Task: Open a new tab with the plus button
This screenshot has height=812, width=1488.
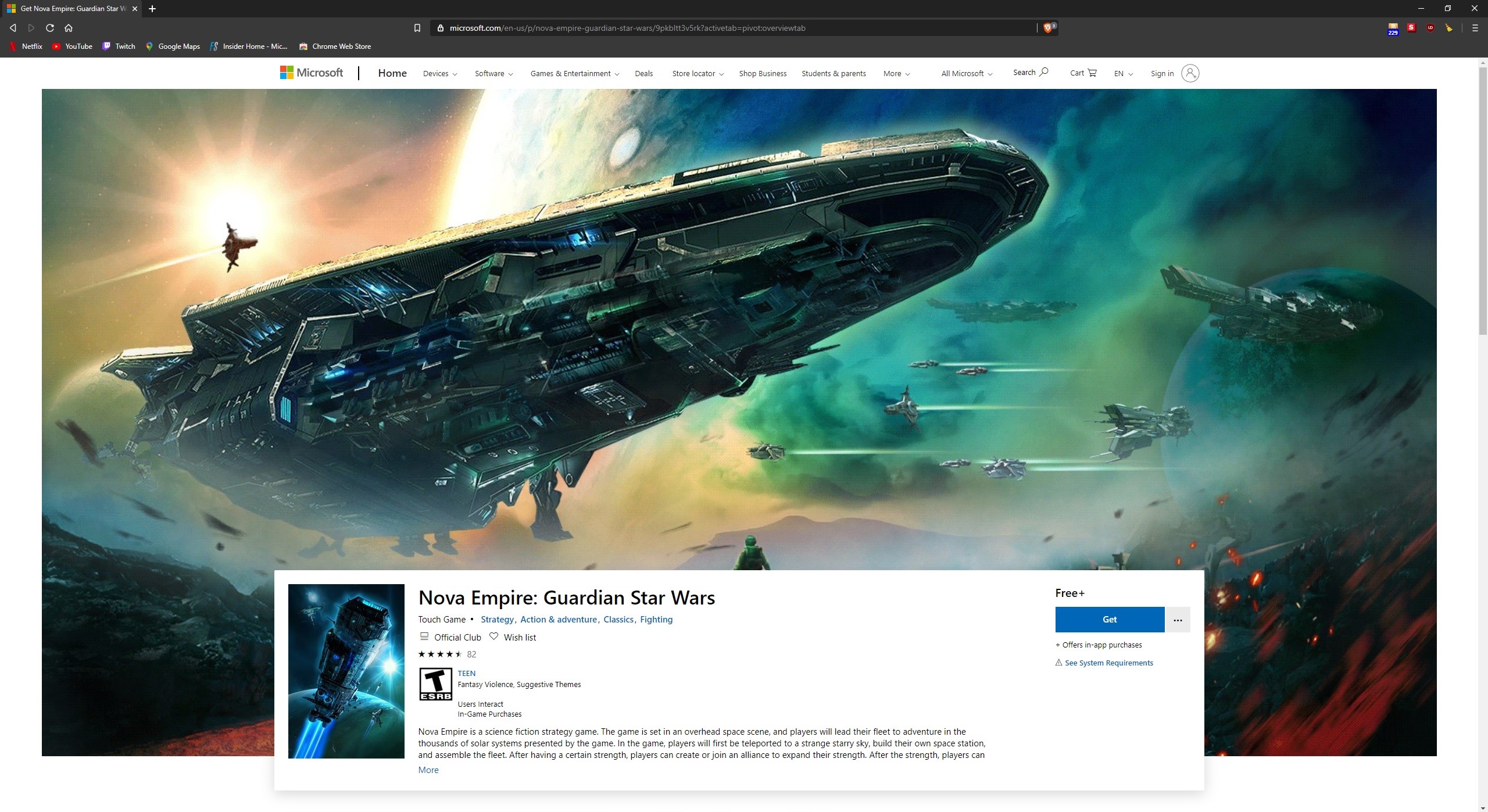Action: coord(152,9)
